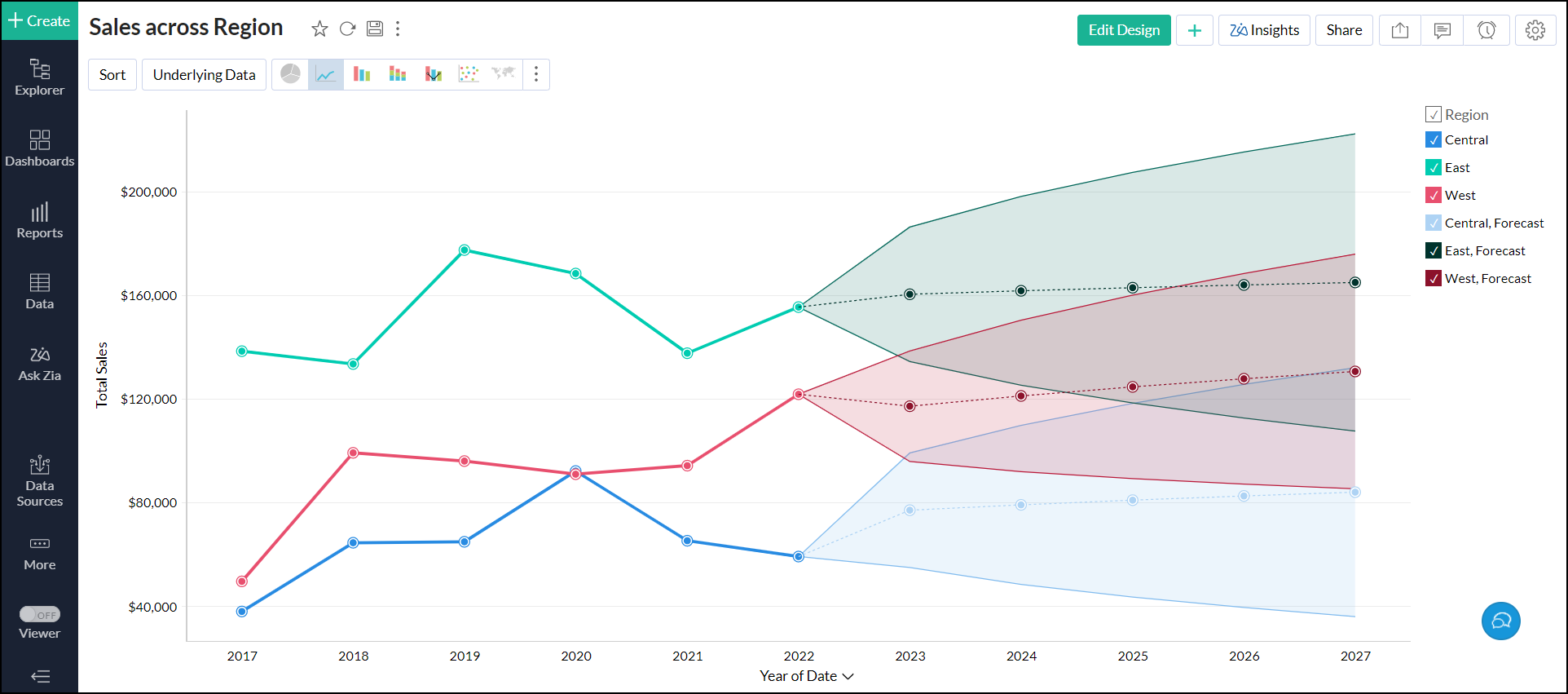The width and height of the screenshot is (1568, 694).
Task: Expand the Year of Date axis dropdown
Action: pyautogui.click(x=848, y=676)
